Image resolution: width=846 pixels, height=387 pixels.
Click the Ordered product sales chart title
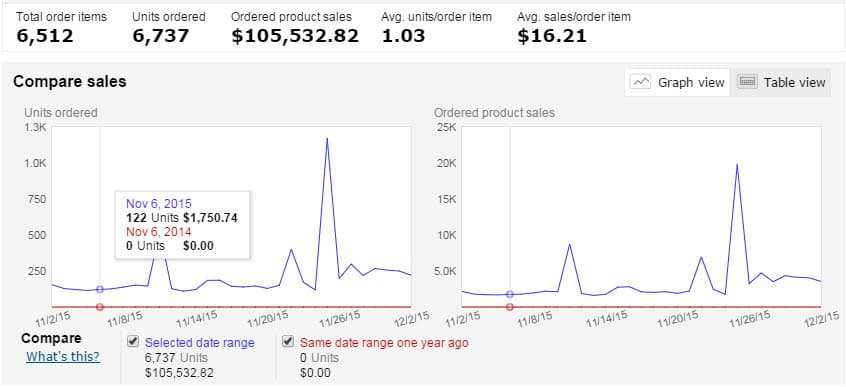[x=494, y=113]
